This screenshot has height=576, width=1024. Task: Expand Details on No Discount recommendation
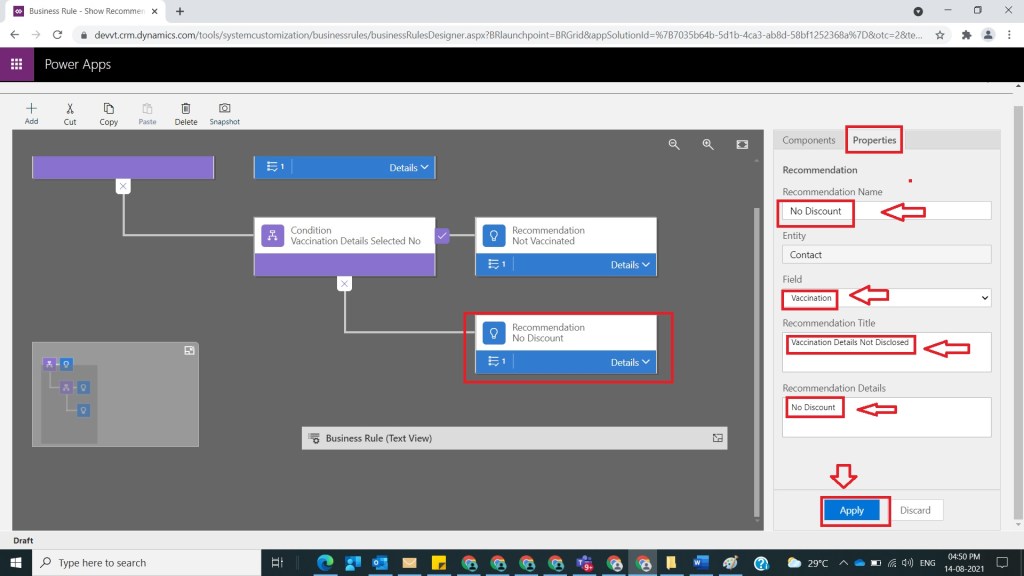pos(631,362)
